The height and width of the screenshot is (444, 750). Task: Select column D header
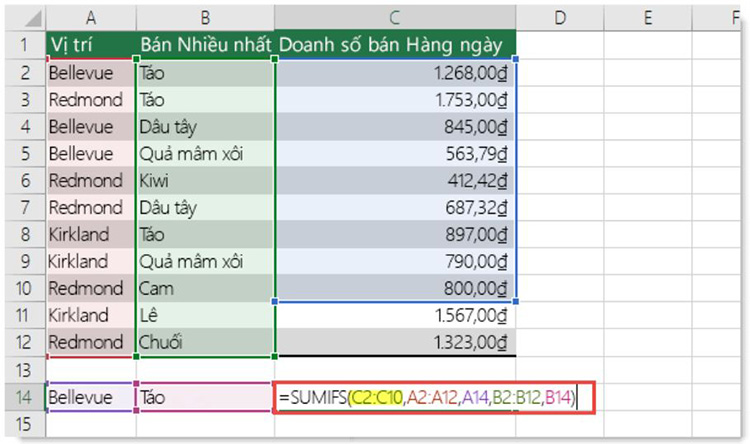click(560, 18)
